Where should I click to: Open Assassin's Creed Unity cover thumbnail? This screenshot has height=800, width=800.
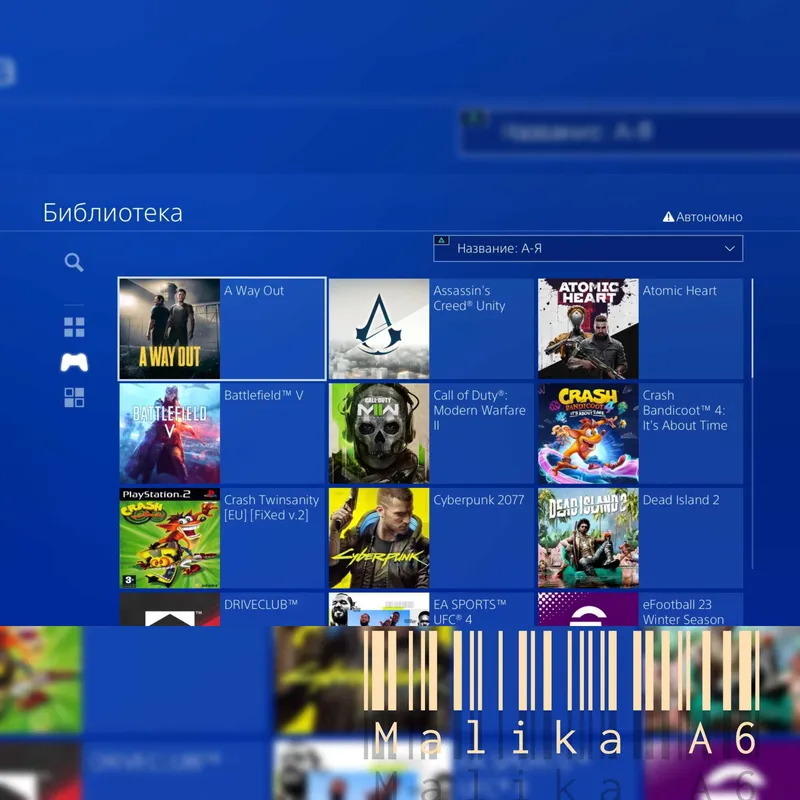[x=379, y=329]
